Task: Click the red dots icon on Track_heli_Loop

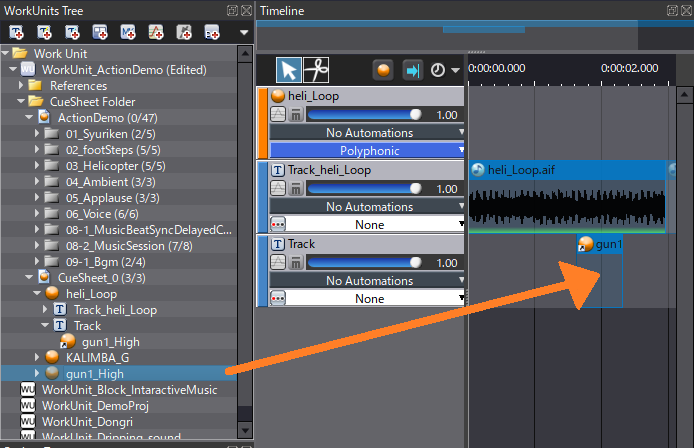Action: coord(278,224)
